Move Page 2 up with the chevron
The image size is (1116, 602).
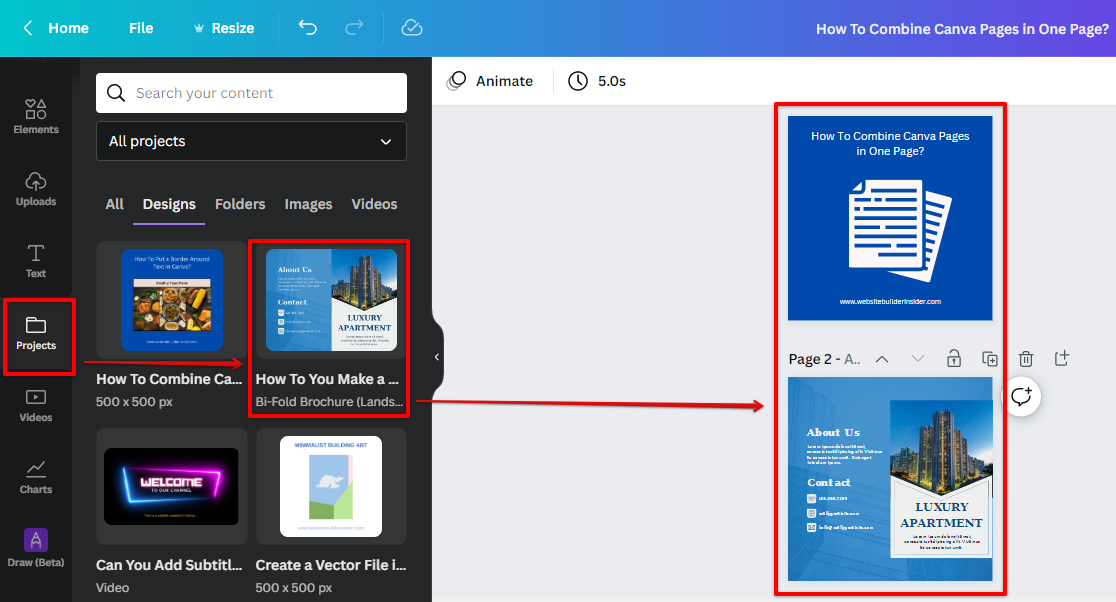click(x=882, y=359)
